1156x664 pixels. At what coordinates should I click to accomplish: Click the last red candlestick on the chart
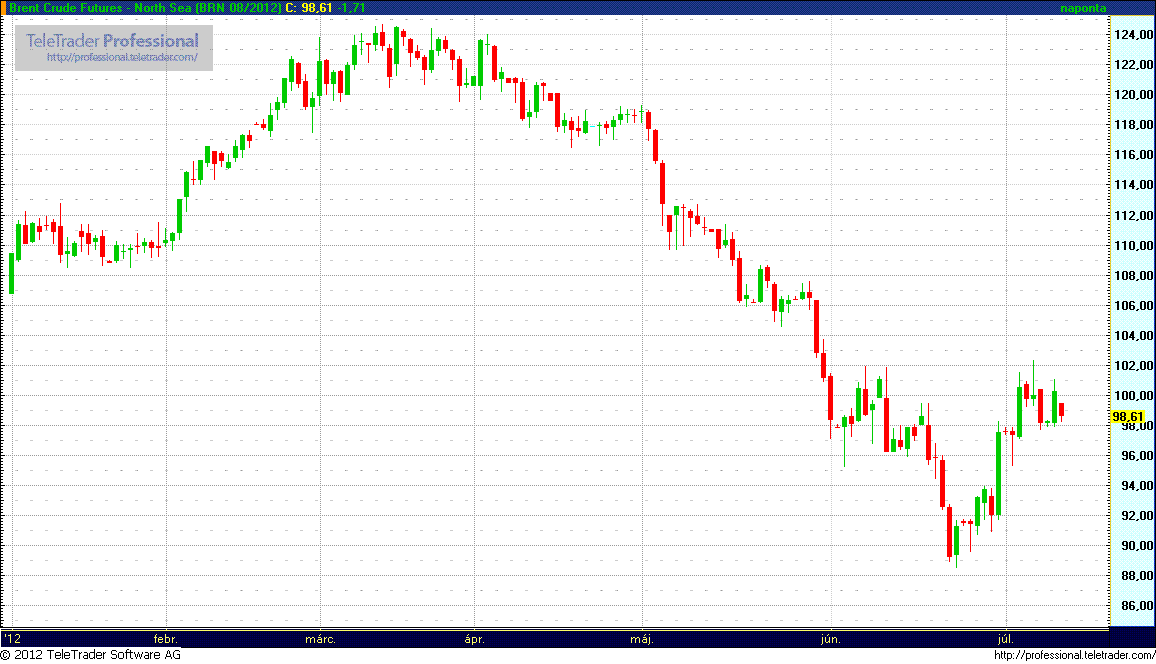pyautogui.click(x=1062, y=411)
